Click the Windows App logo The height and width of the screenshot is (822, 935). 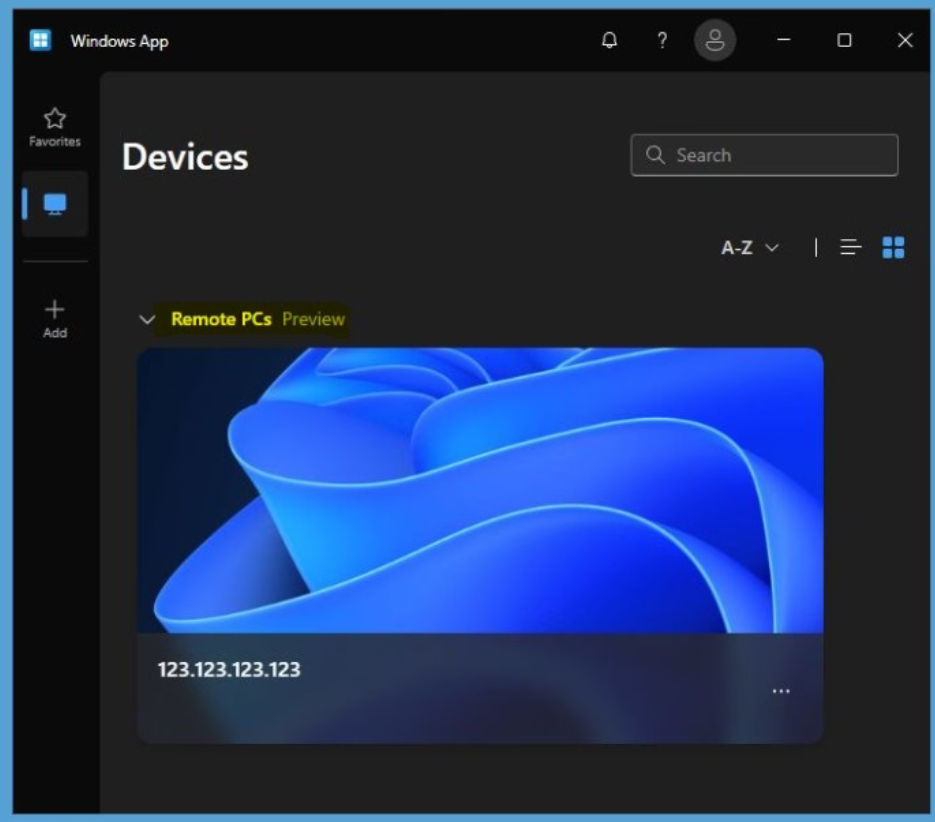point(41,41)
